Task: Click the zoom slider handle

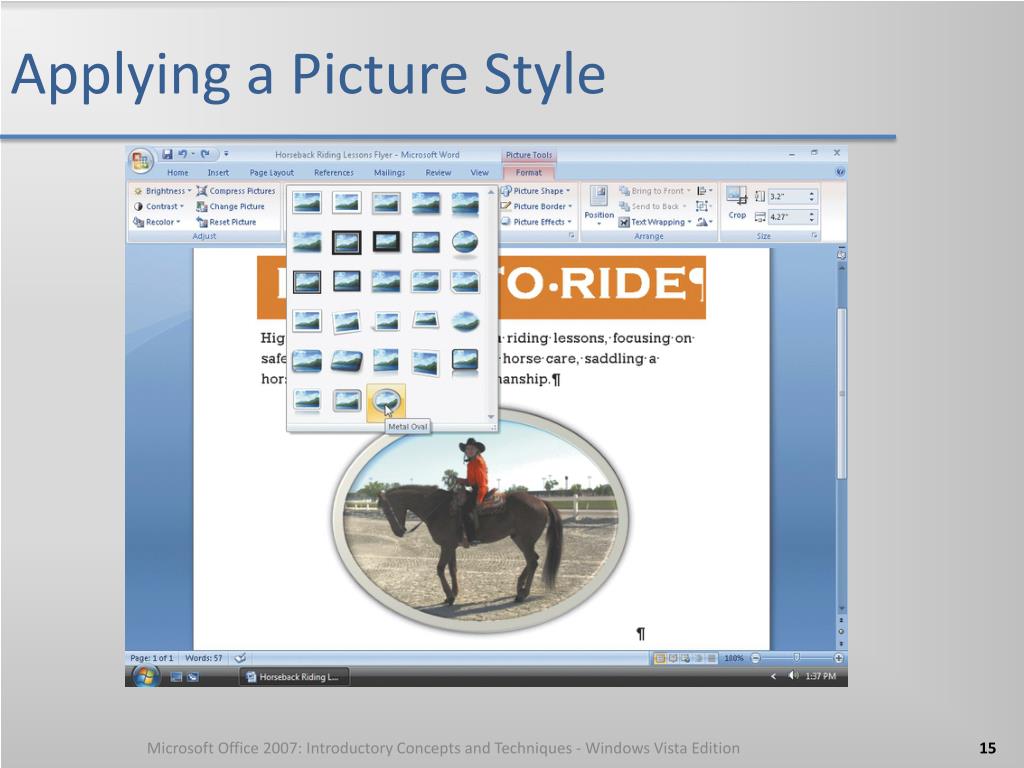Action: [x=796, y=658]
